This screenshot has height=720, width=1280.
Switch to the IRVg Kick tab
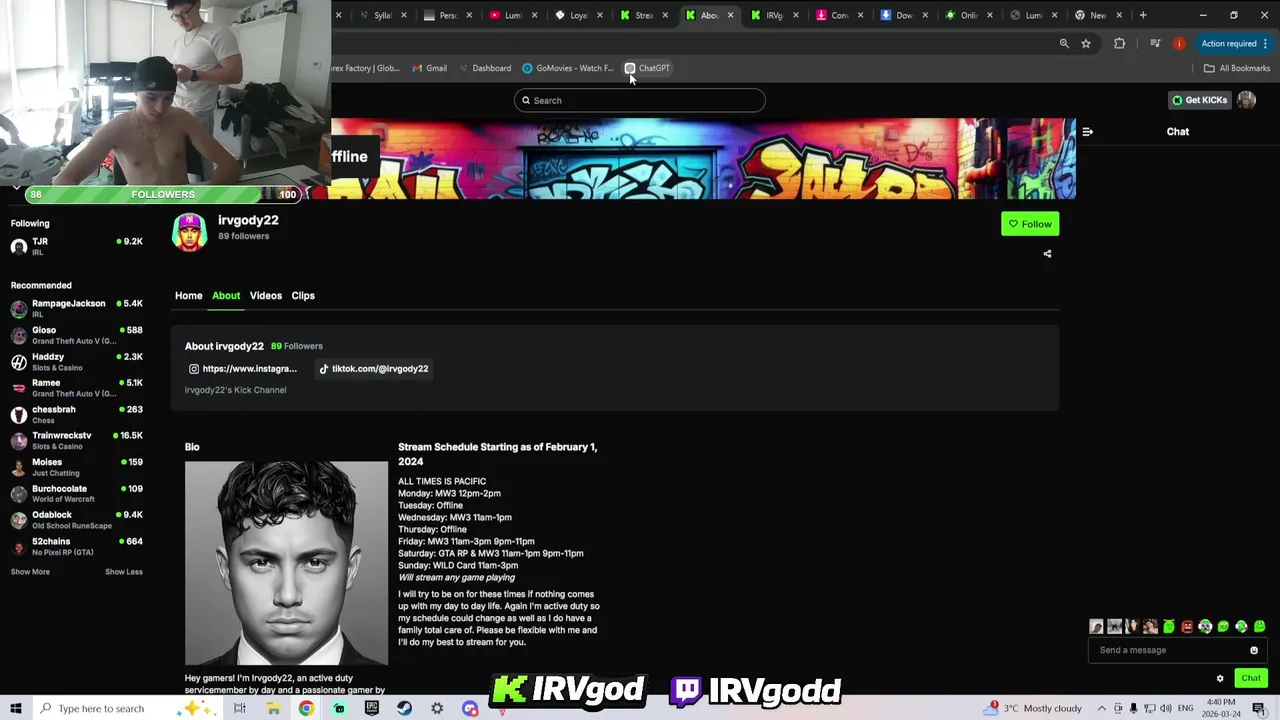click(773, 15)
